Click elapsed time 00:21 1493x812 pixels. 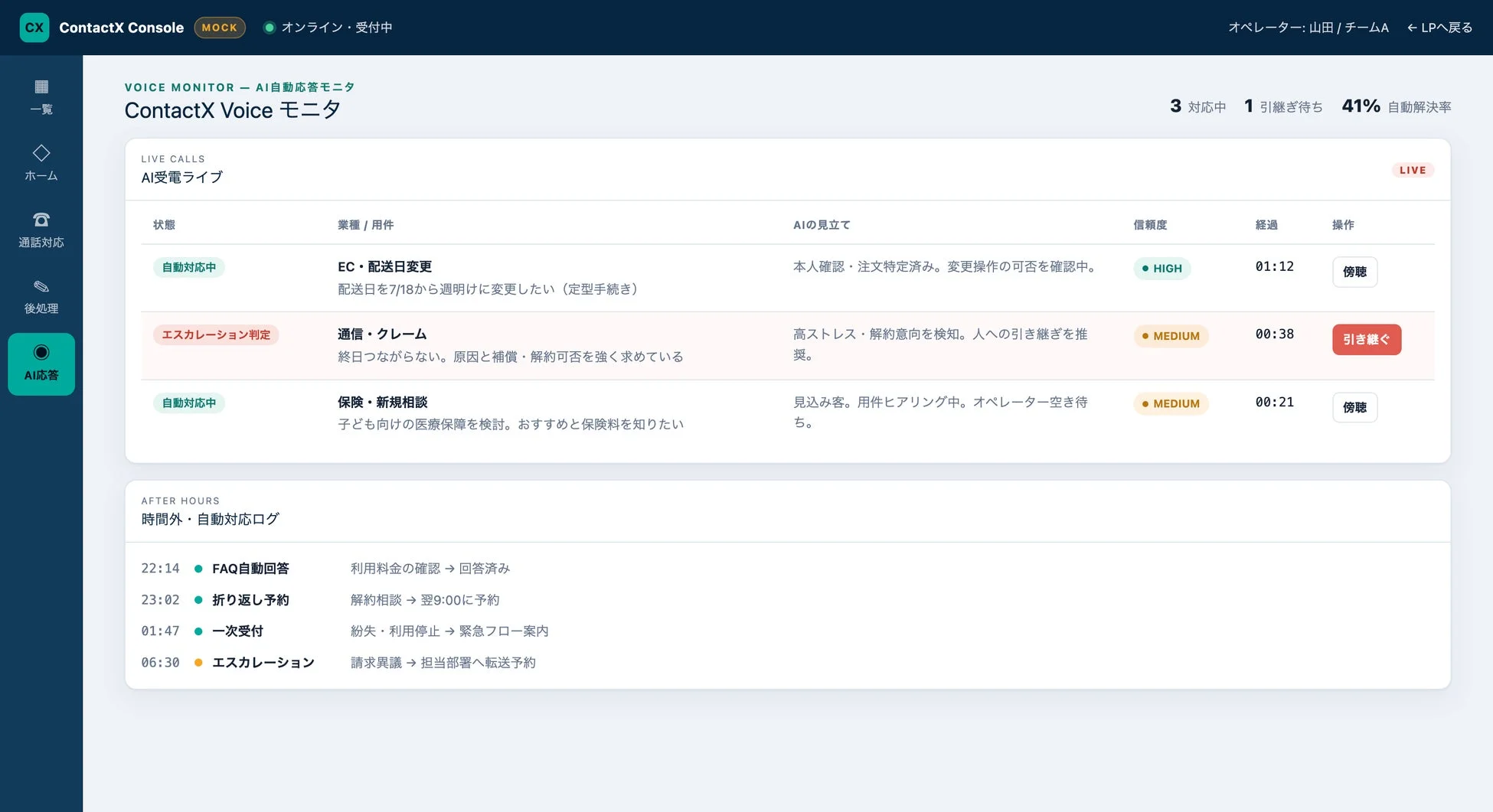(1274, 402)
